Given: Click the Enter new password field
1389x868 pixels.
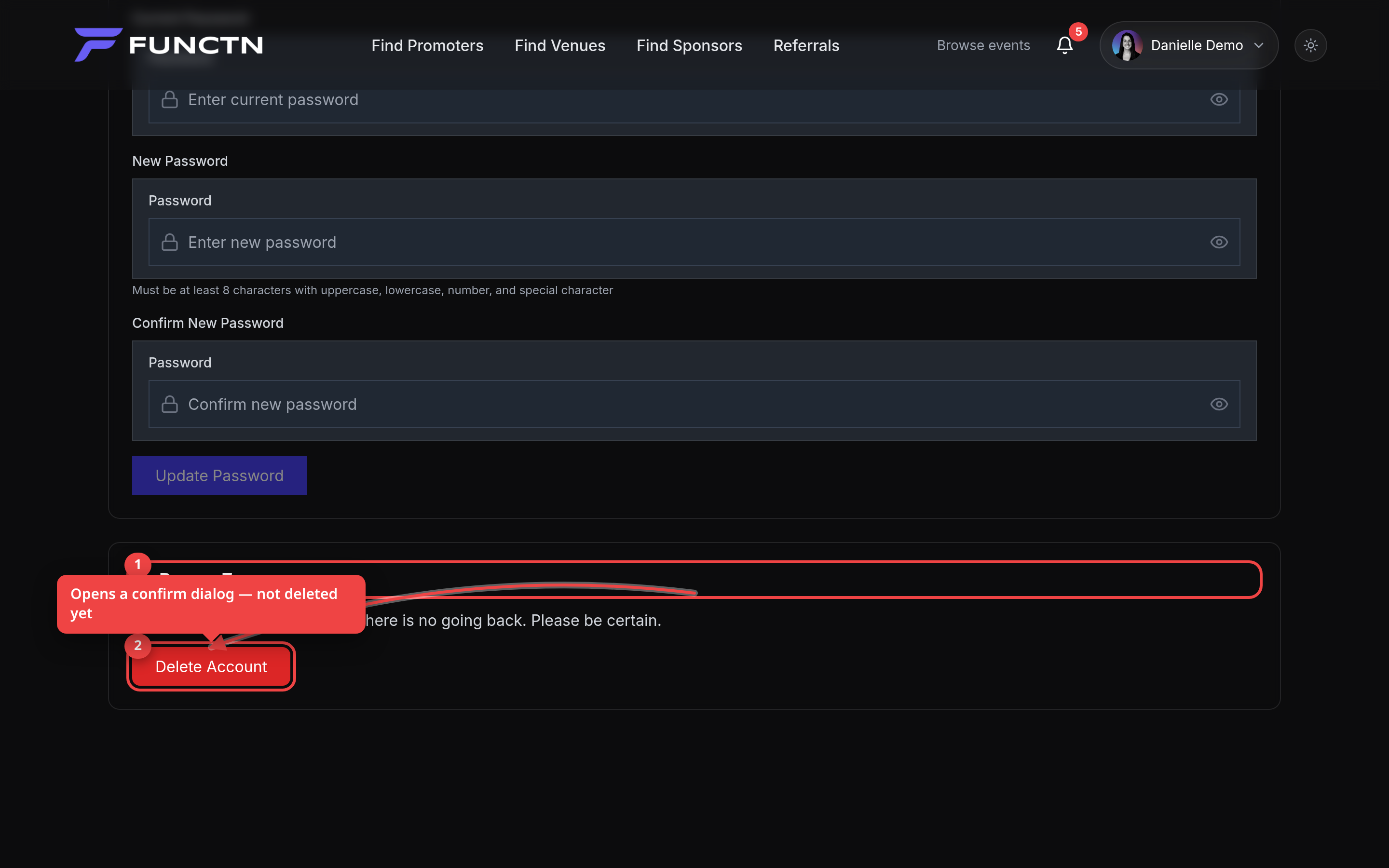Looking at the screenshot, I should pos(694,242).
